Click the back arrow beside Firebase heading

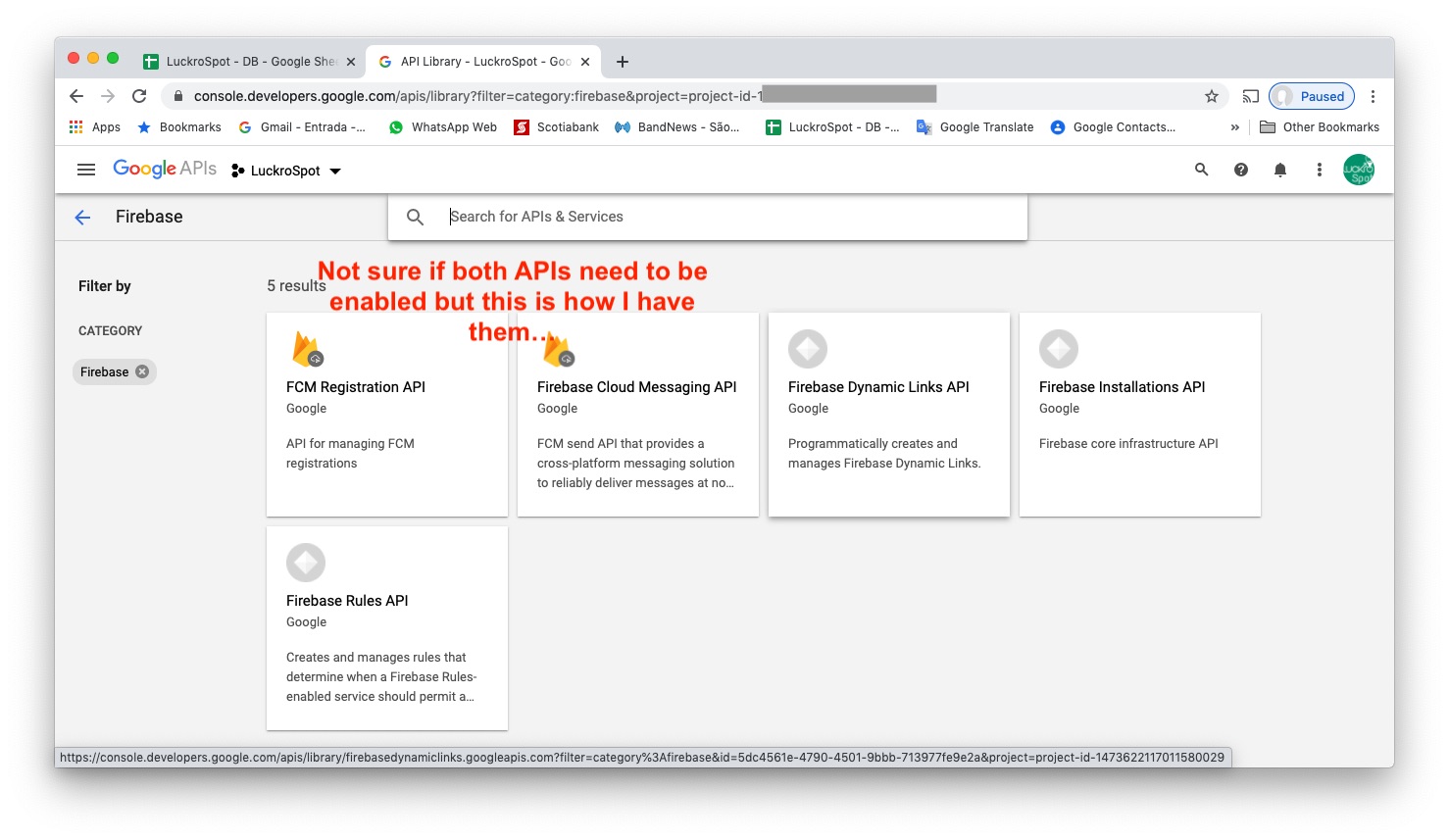pos(82,218)
